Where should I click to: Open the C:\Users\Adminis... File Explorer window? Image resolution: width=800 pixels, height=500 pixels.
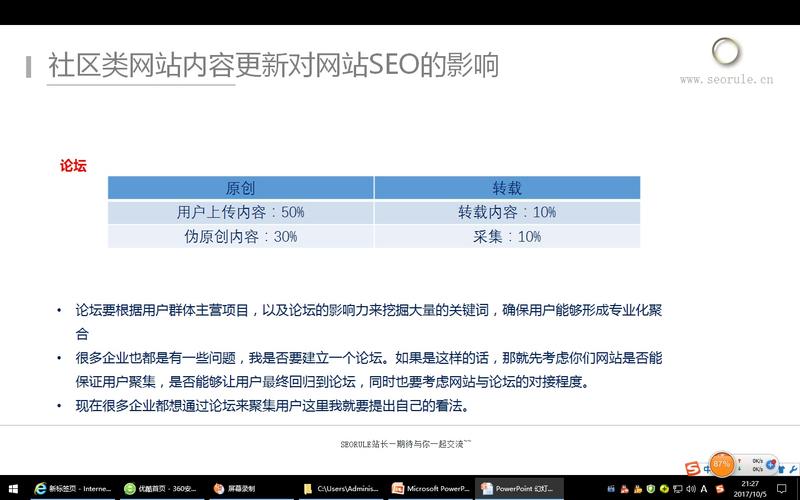[341, 488]
